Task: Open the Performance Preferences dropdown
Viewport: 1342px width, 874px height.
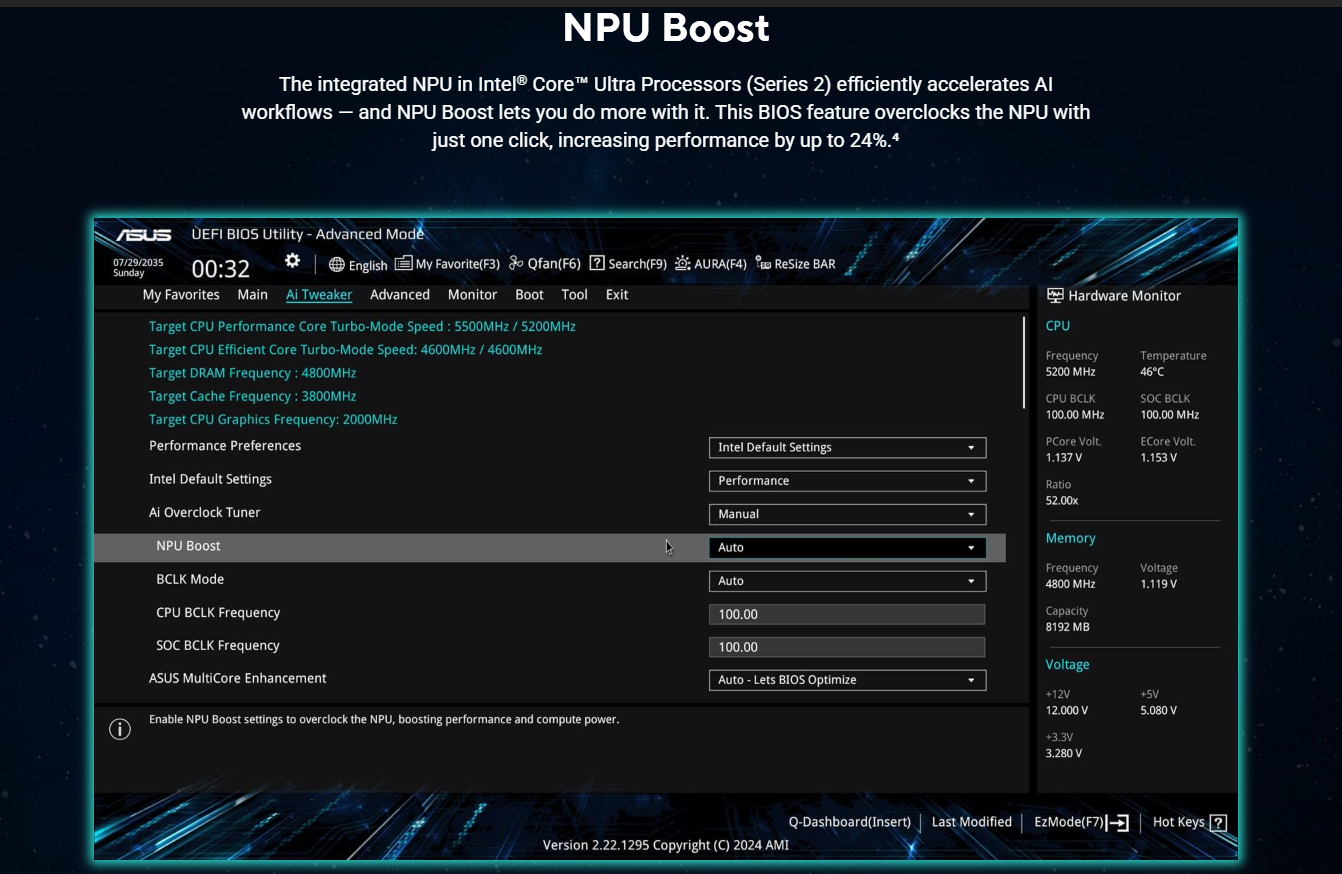Action: [x=847, y=447]
